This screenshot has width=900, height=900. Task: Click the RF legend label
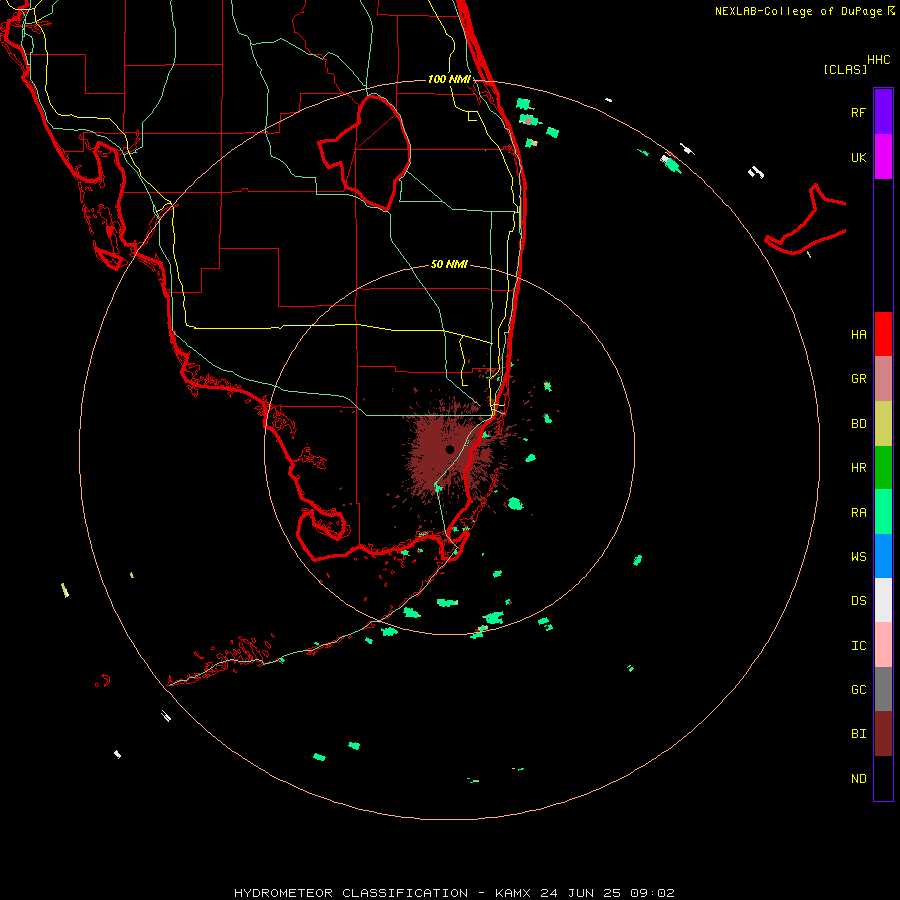[x=858, y=112]
